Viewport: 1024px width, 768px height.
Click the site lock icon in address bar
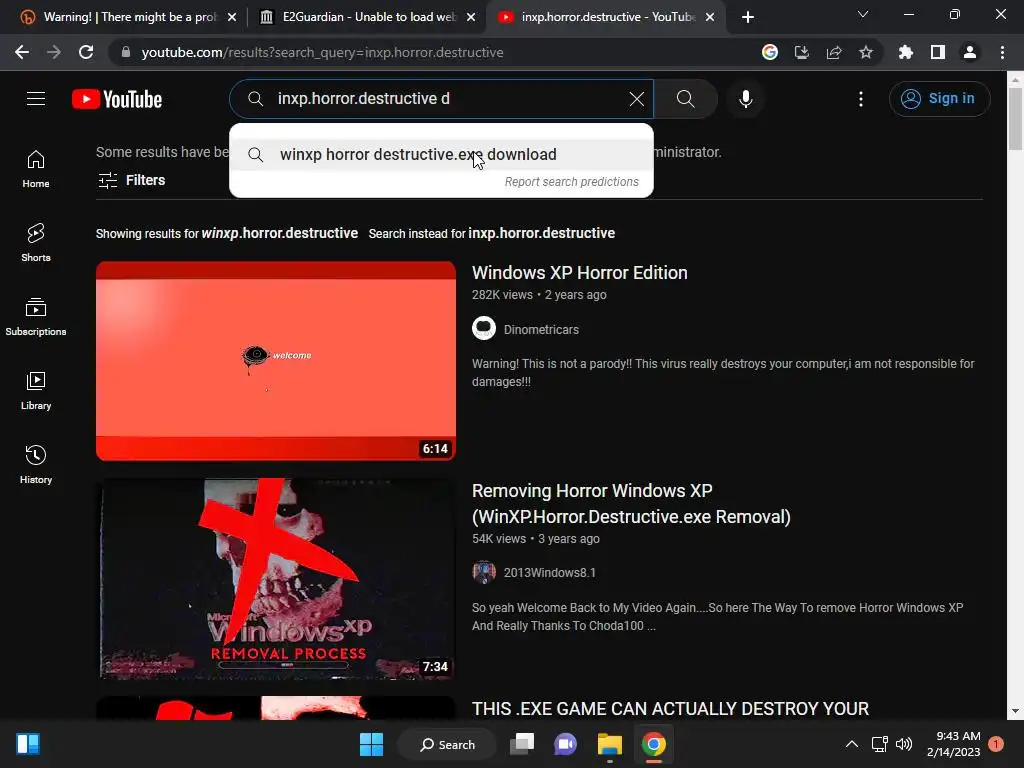tap(126, 52)
